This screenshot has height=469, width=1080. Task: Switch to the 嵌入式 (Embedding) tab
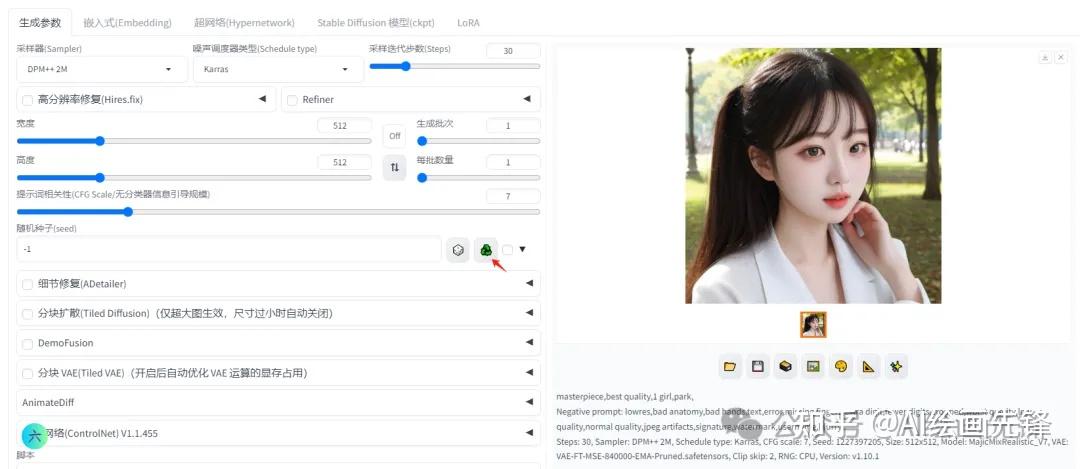pos(127,23)
